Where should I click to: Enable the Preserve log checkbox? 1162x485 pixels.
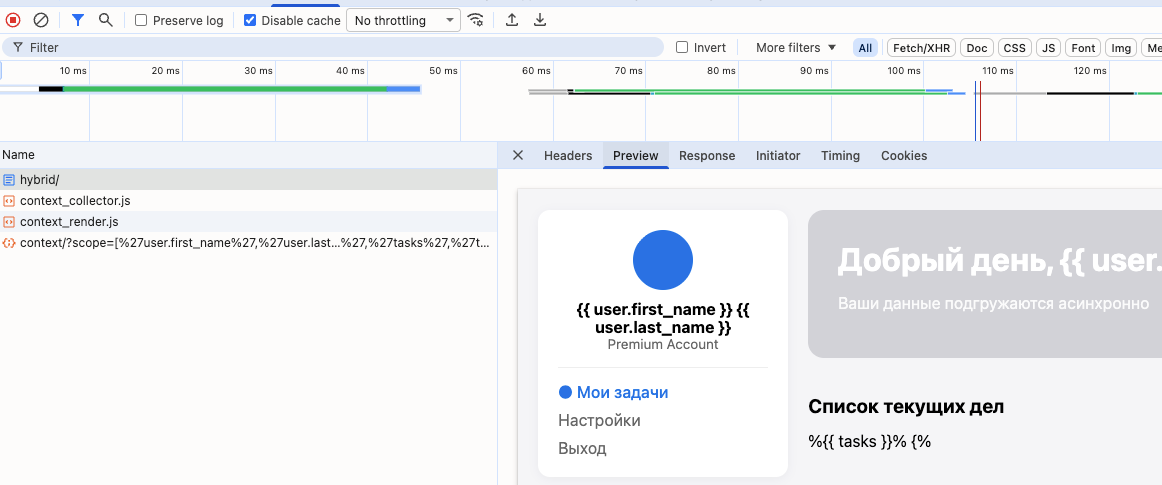pyautogui.click(x=141, y=20)
